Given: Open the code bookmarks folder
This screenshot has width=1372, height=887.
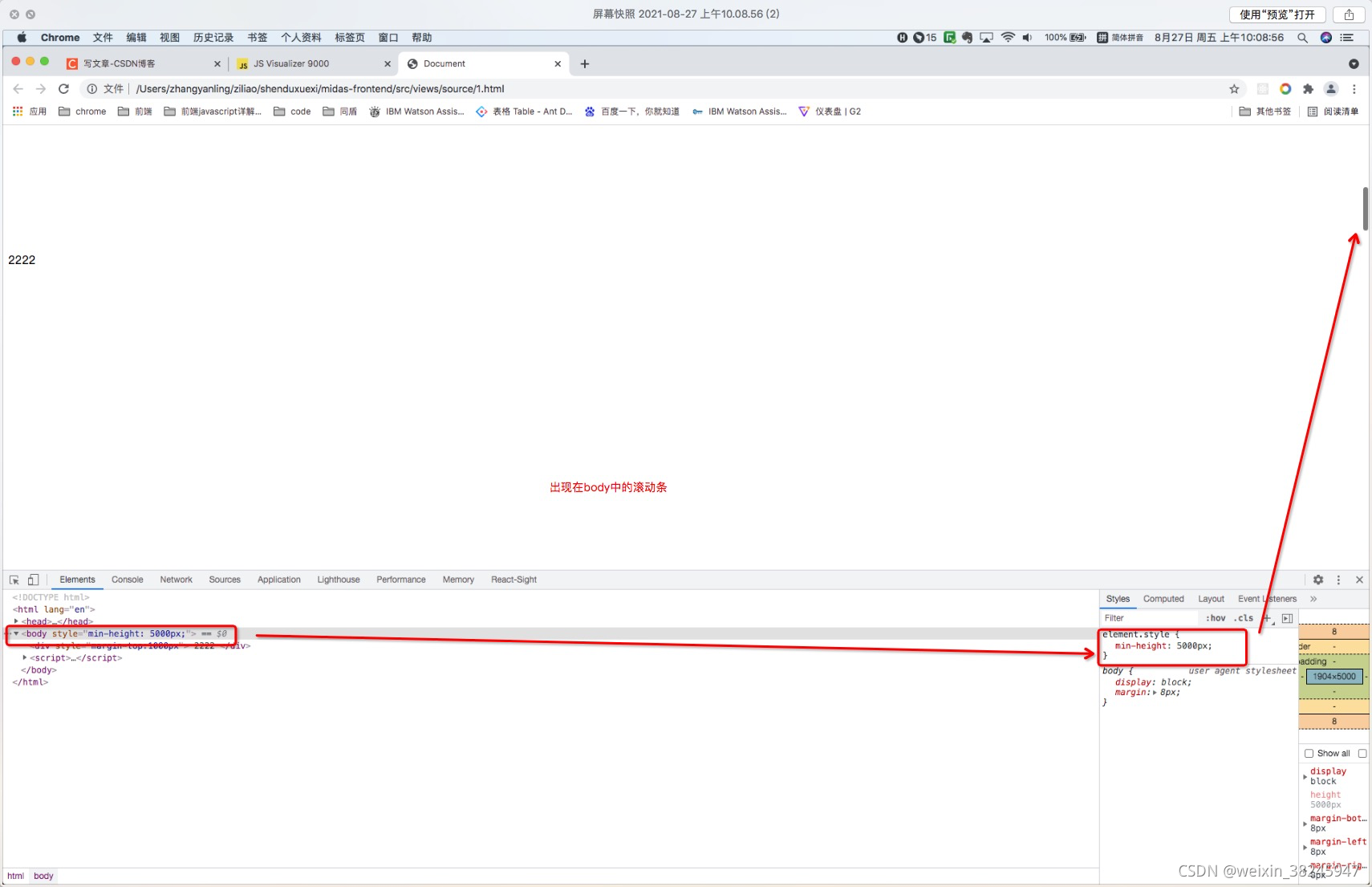Looking at the screenshot, I should click(x=292, y=112).
